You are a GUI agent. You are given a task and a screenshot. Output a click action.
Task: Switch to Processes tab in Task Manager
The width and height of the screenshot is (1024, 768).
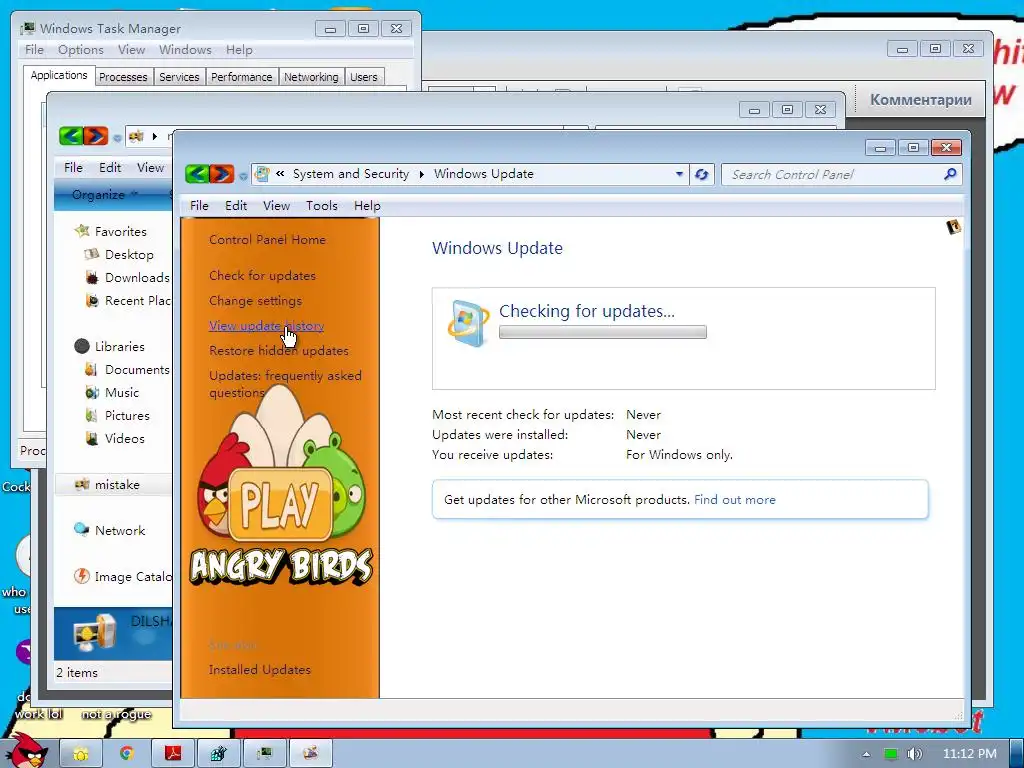click(x=123, y=77)
